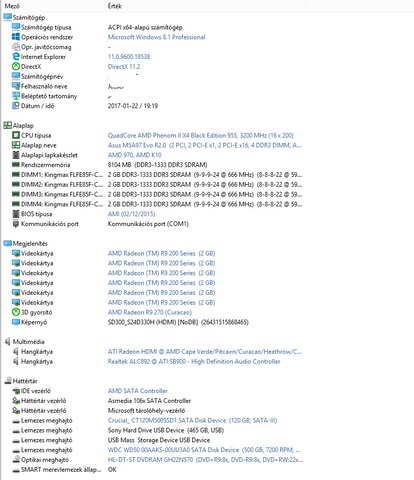
Task: Open the Crucial_CT120M500SSD1 disk link
Action: tap(192, 420)
